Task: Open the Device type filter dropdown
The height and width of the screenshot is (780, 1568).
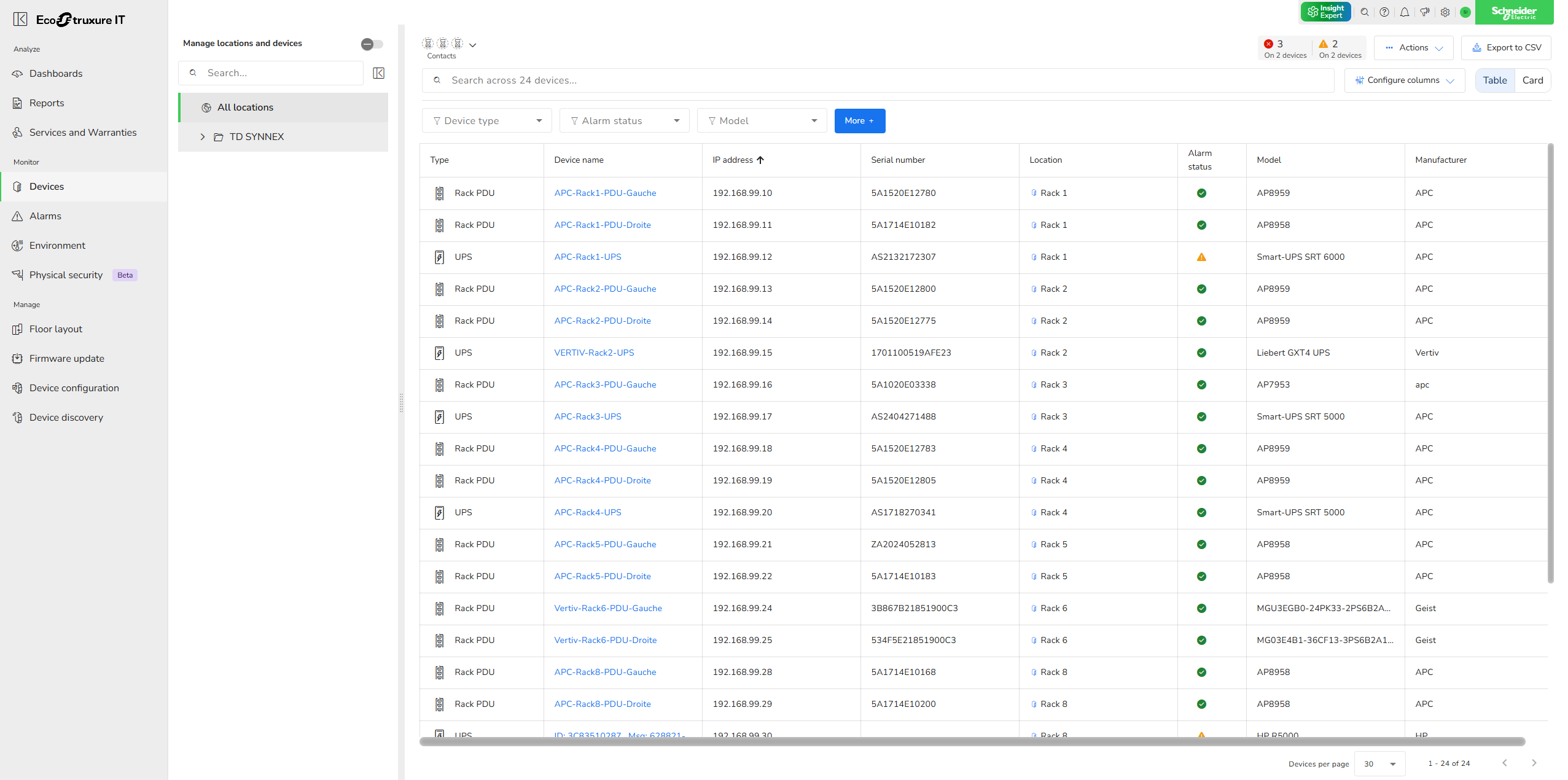Action: coord(486,121)
